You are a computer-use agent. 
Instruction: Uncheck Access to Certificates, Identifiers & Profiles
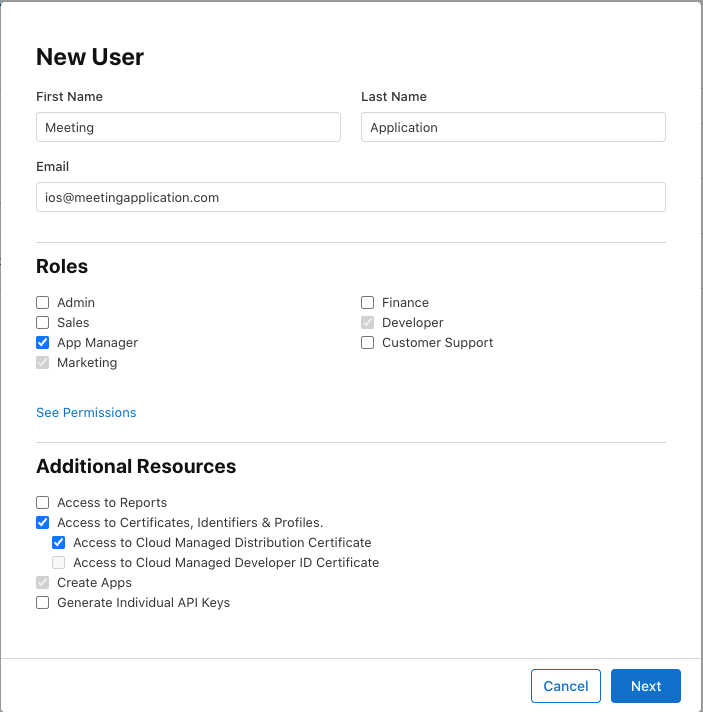click(x=42, y=522)
